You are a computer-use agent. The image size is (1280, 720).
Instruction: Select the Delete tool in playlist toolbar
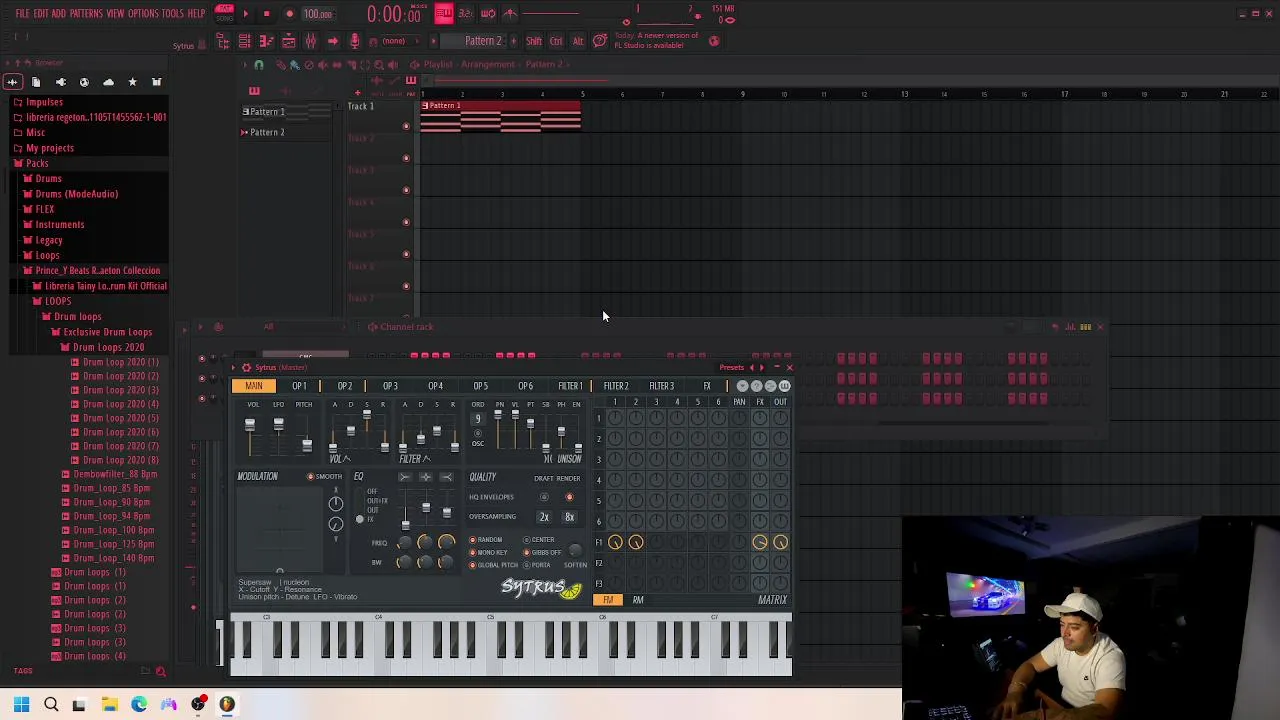tap(308, 65)
